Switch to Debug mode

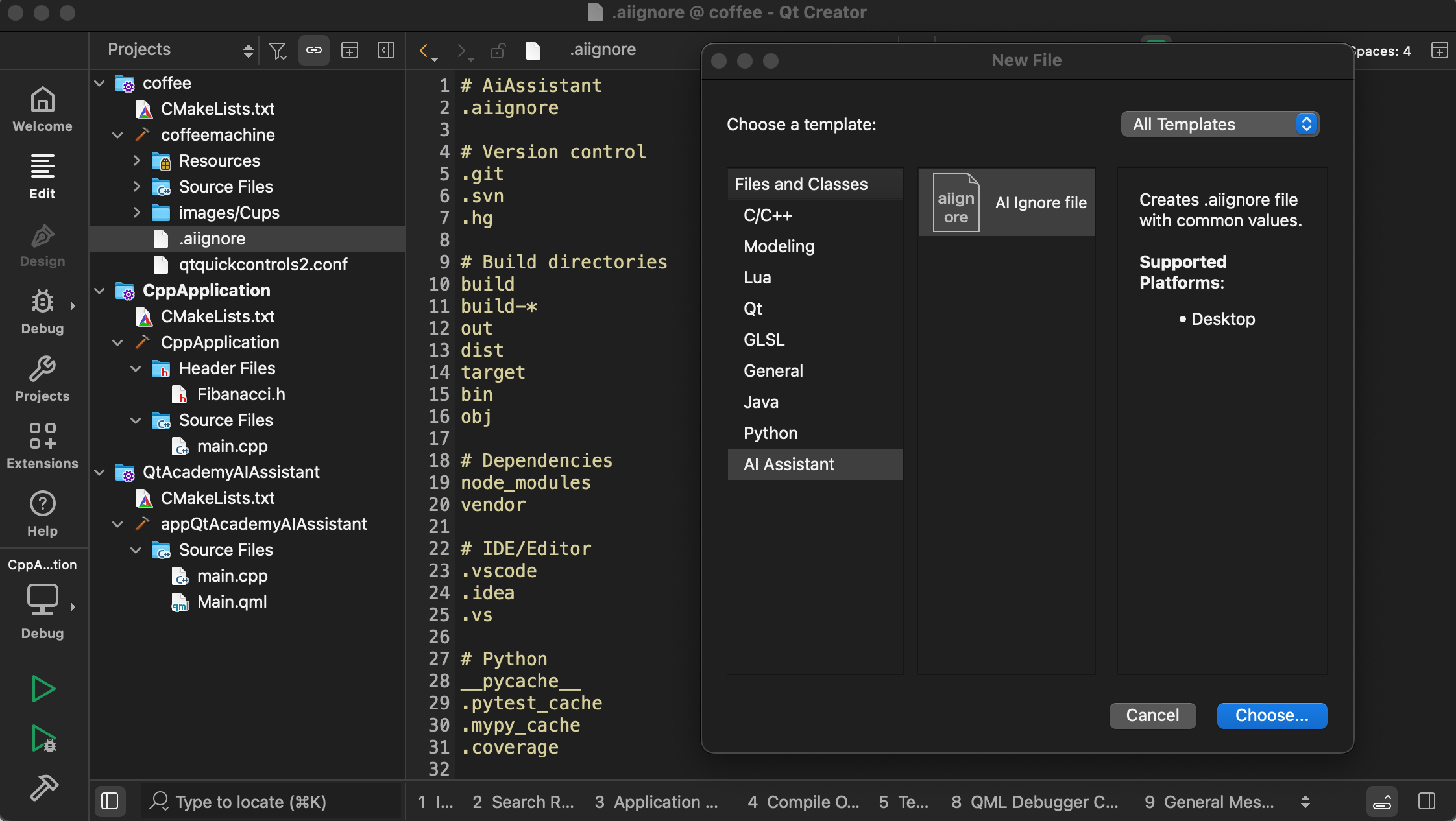pyautogui.click(x=42, y=310)
